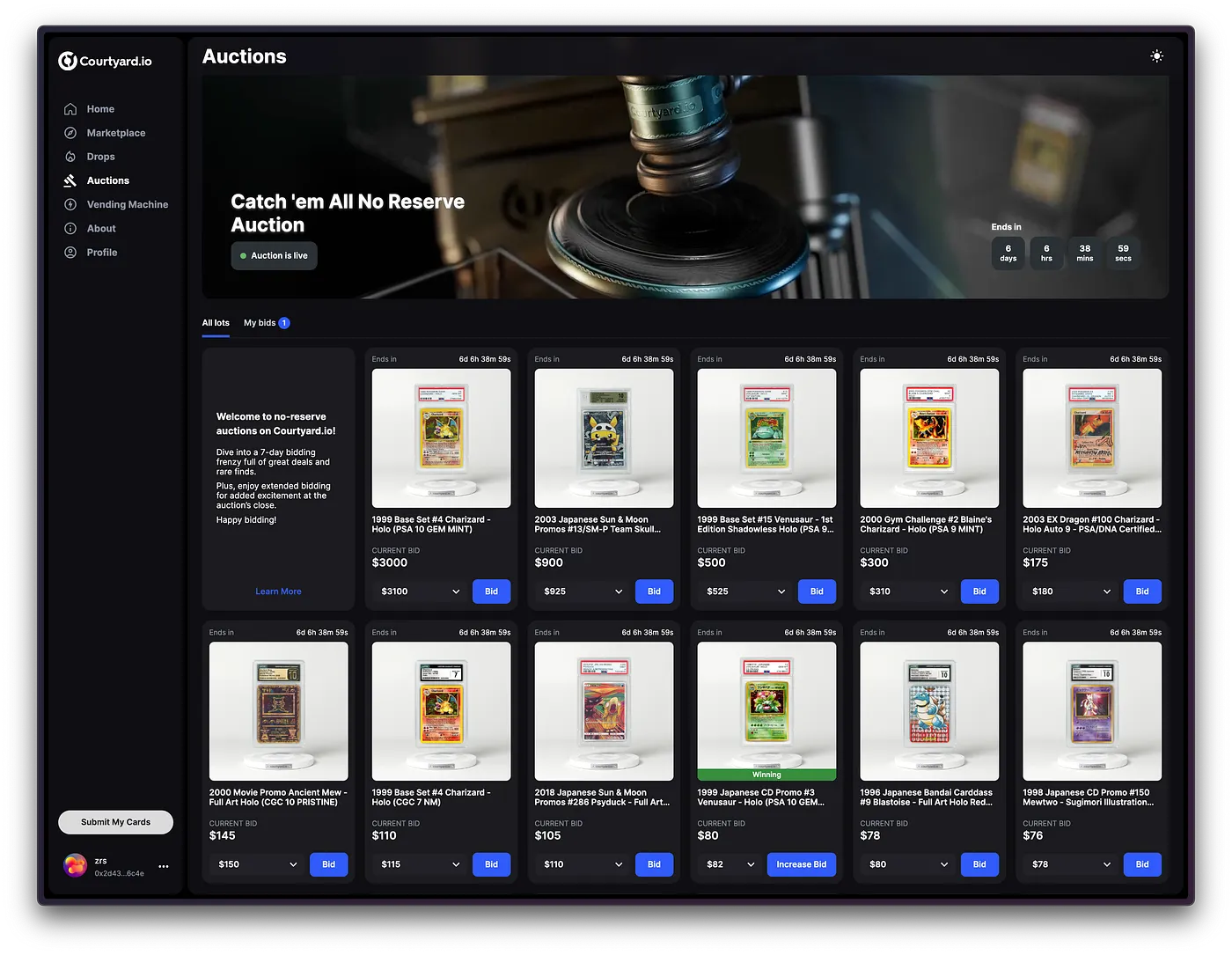Bid on 2000 Ancient Mew promo

(328, 864)
